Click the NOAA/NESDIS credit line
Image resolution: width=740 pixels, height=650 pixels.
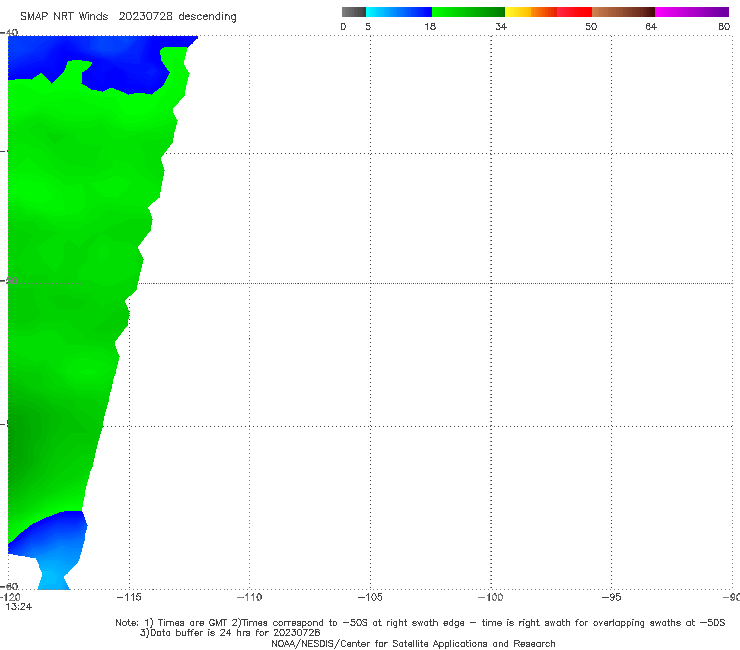(413, 643)
